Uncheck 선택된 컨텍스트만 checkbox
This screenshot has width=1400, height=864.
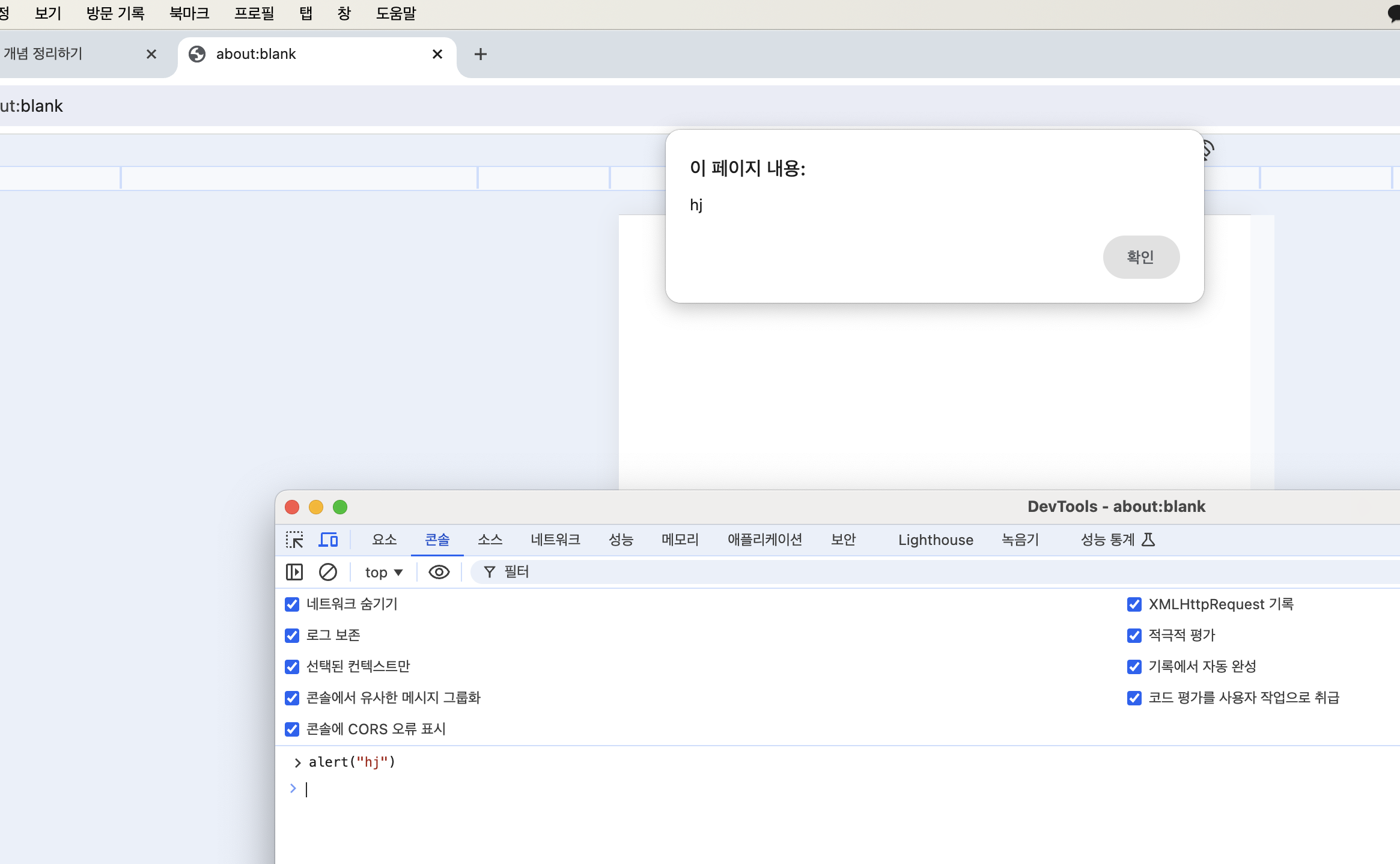pyautogui.click(x=292, y=667)
